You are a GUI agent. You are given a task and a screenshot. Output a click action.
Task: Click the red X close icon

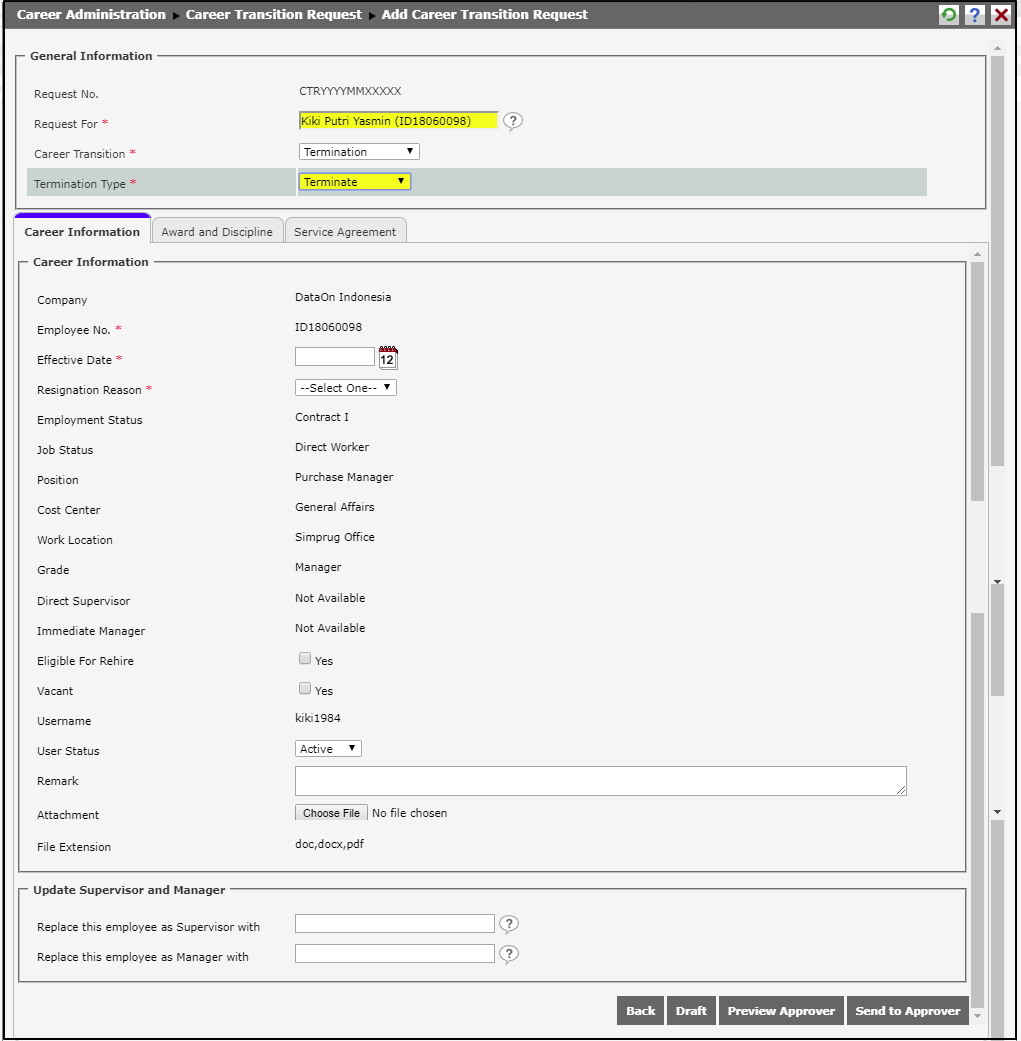[1000, 15]
